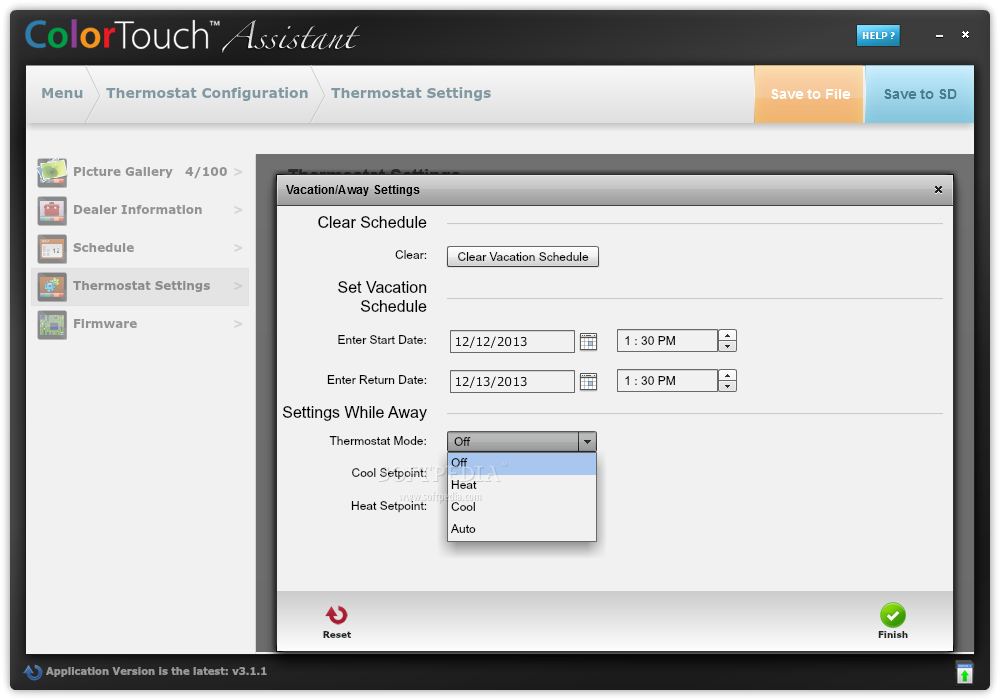Open calendar picker for Start Date

(588, 342)
